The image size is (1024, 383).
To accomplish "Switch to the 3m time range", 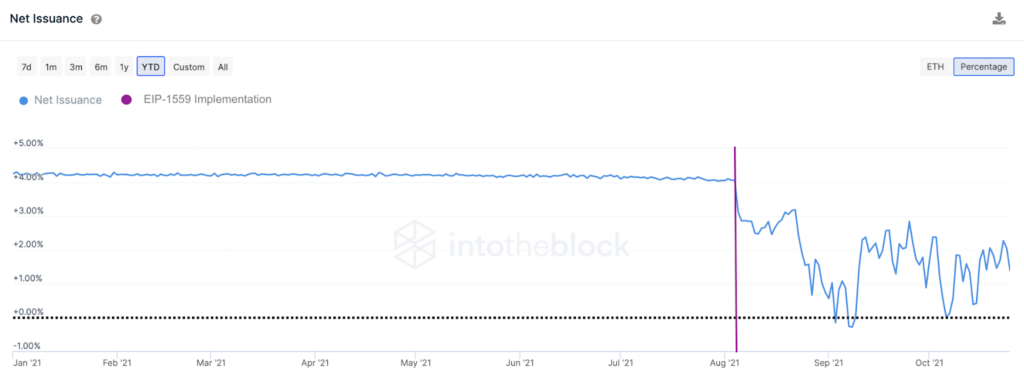I will click(x=76, y=67).
